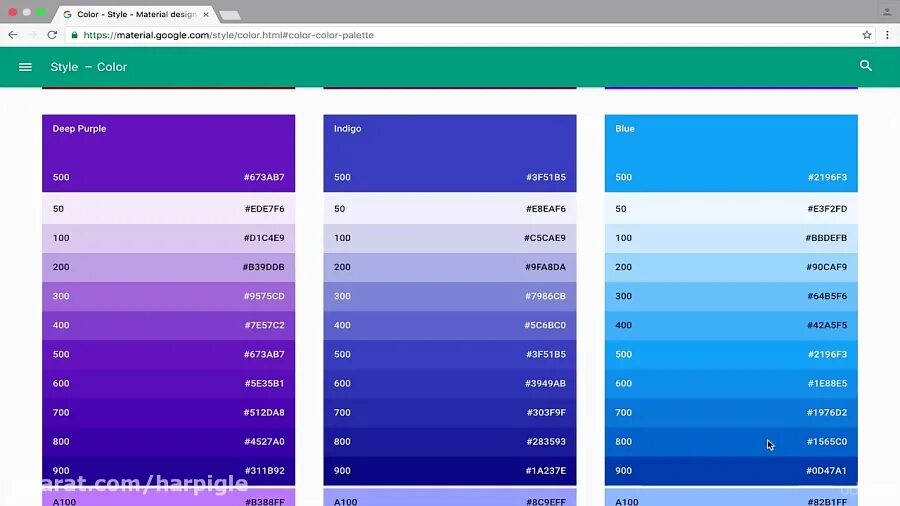Pick Blue 300 swatch #64B5F6
The image size is (900, 506).
[x=731, y=296]
